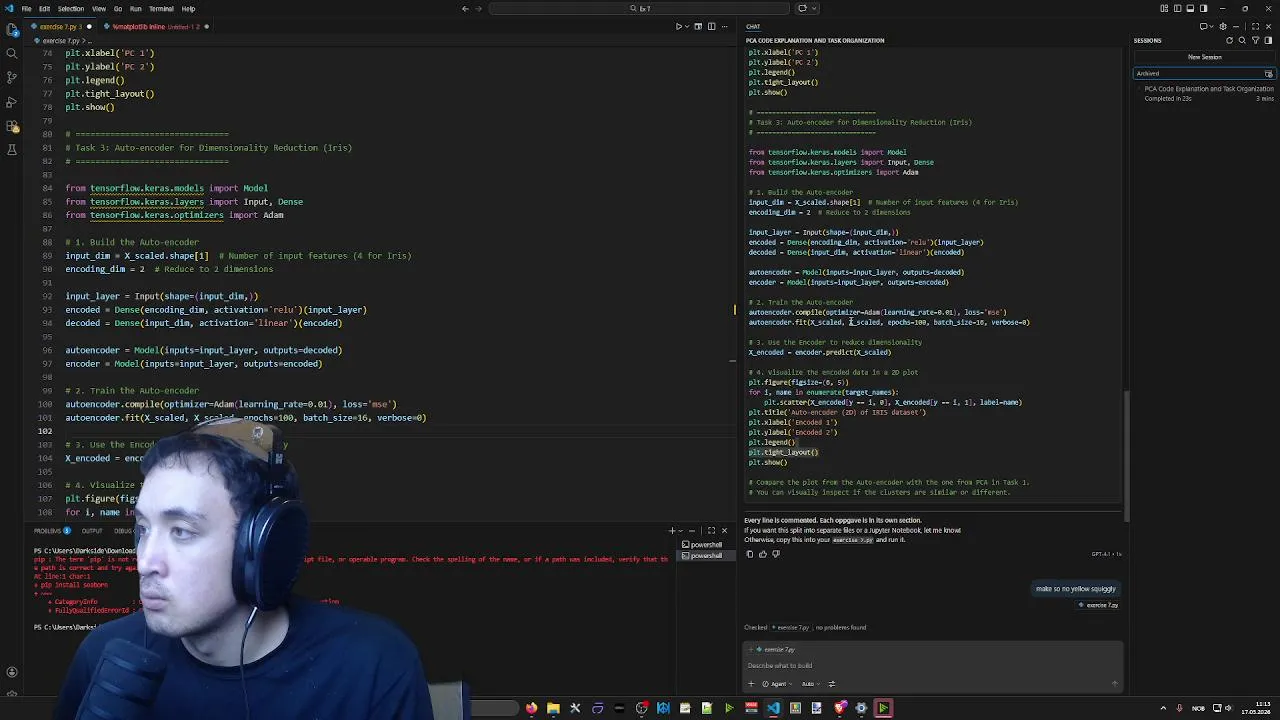
Task: Open the Search view in the activity bar
Action: click(x=11, y=53)
